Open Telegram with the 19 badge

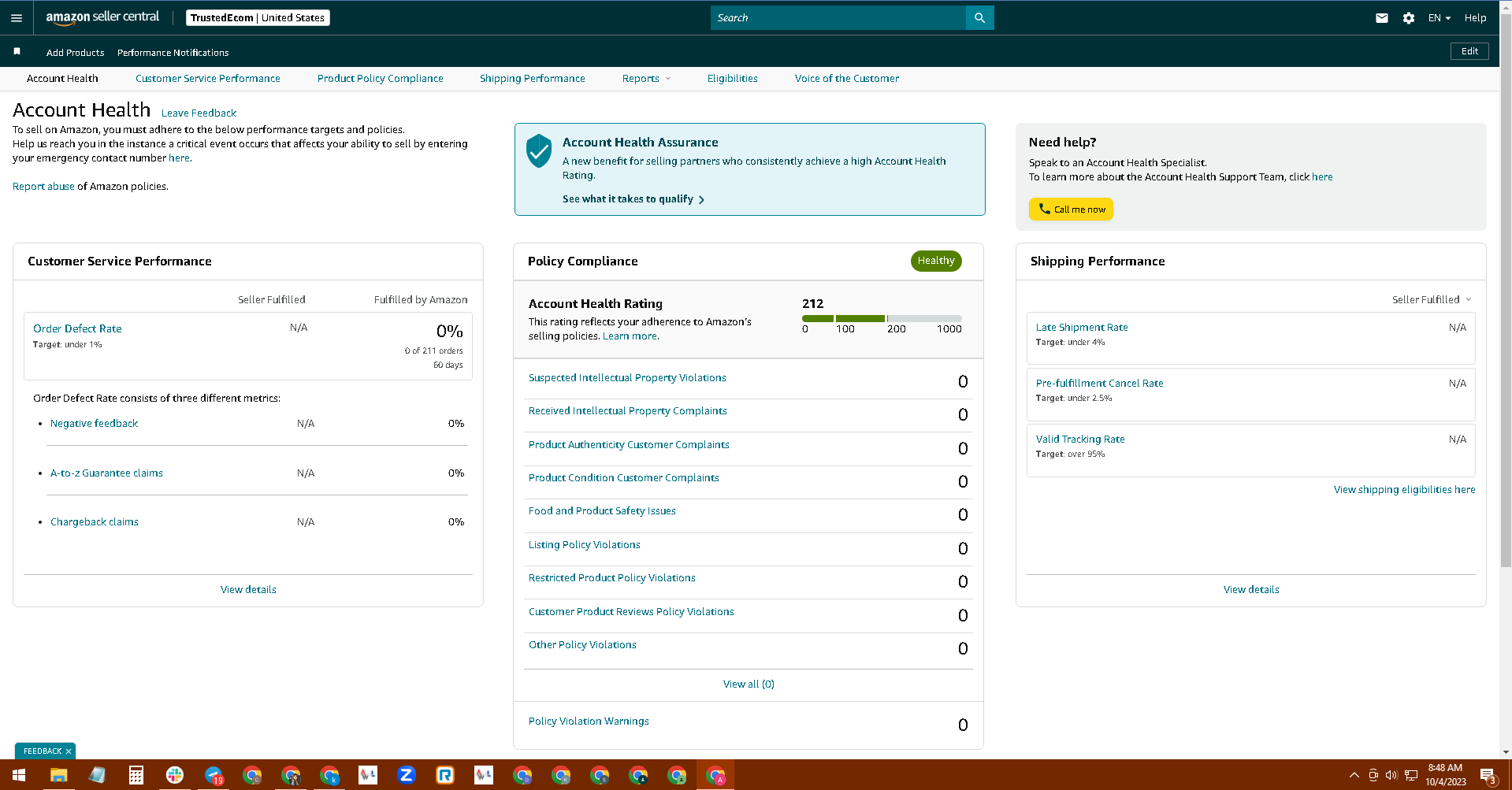214,775
